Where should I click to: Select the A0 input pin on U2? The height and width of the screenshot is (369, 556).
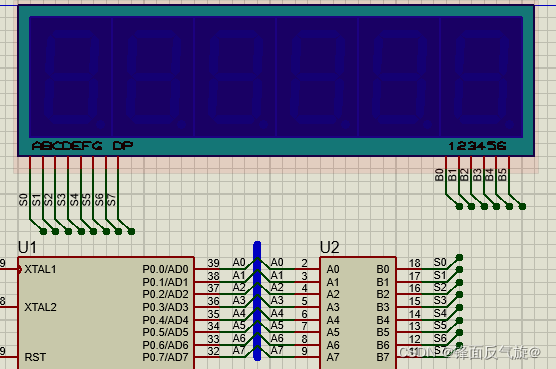[333, 269]
